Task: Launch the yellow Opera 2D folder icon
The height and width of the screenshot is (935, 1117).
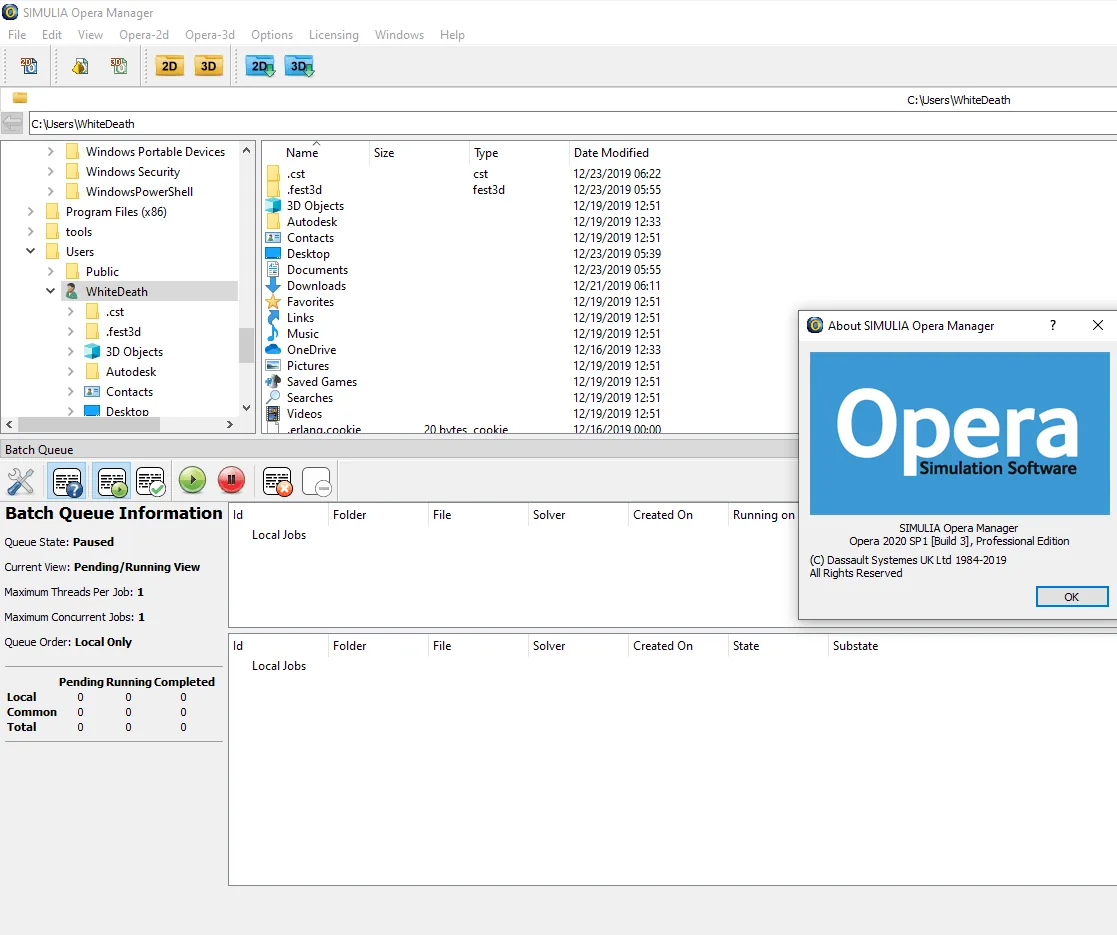Action: [x=170, y=66]
